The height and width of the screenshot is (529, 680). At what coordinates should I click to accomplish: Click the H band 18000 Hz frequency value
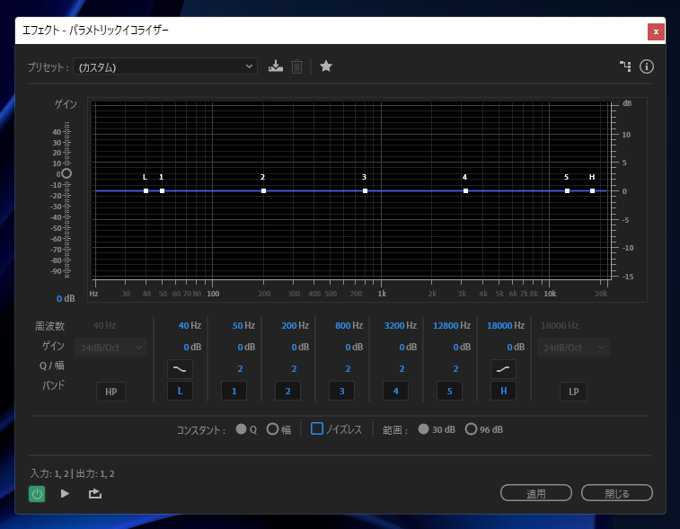pyautogui.click(x=506, y=326)
